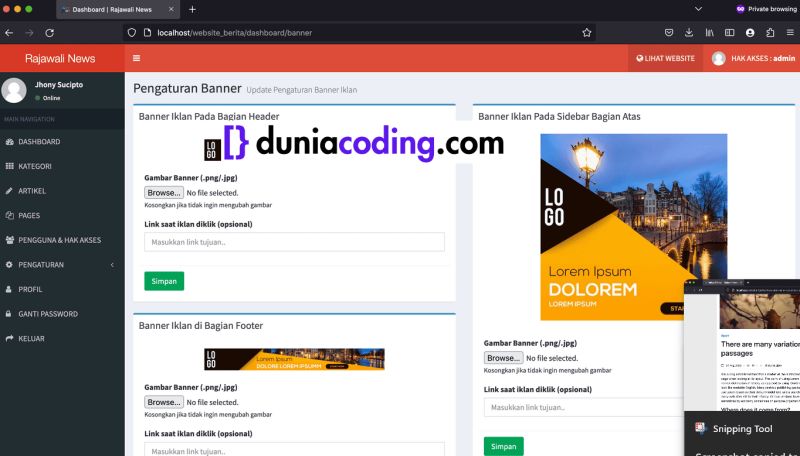The width and height of the screenshot is (800, 456).
Task: Browse file for footer banner image
Action: [164, 402]
